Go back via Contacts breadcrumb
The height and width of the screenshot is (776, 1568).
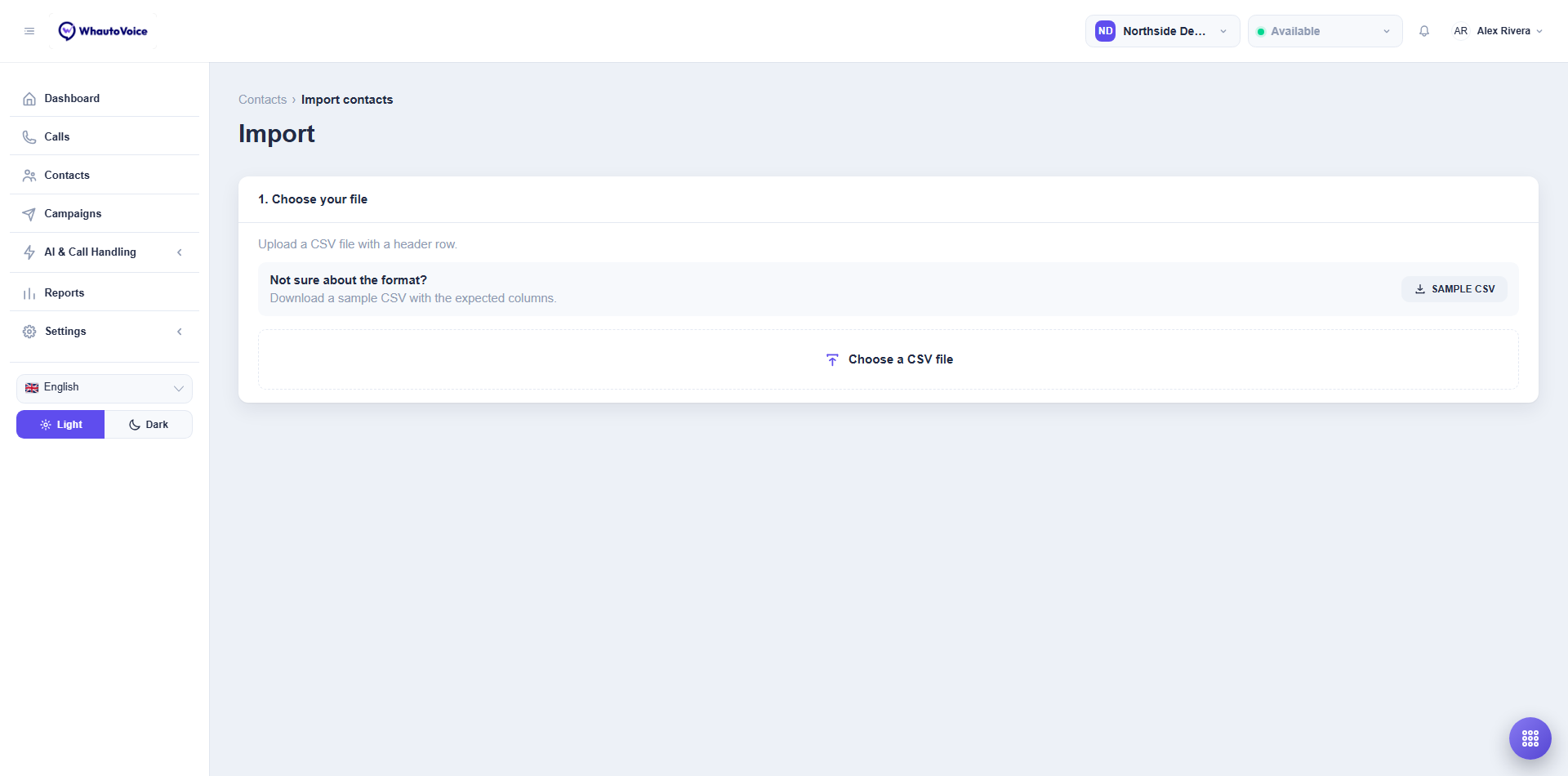262,100
